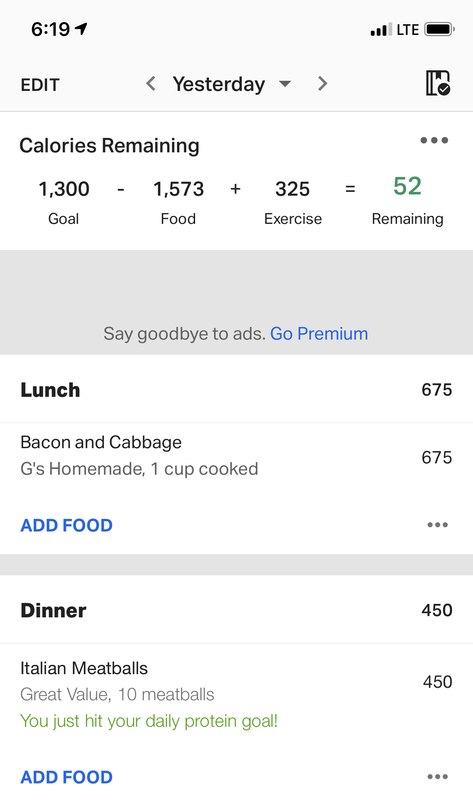
Task: Select the Lunch meal header
Action: coord(236,390)
